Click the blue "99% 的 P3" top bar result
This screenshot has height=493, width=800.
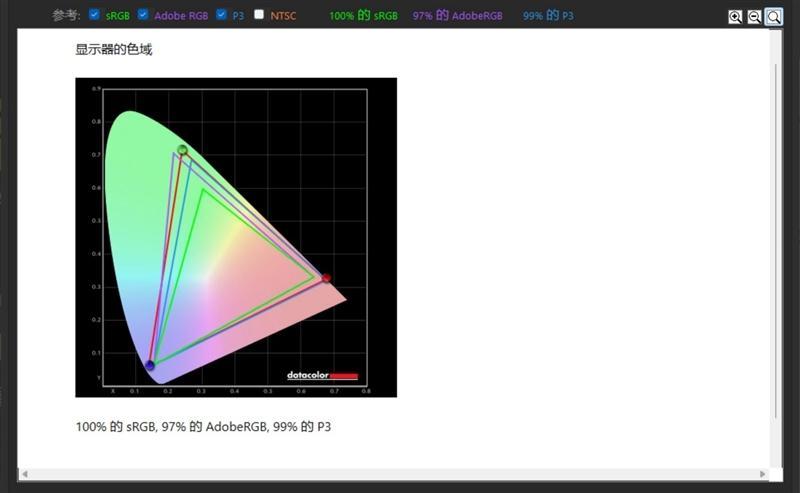click(x=548, y=16)
